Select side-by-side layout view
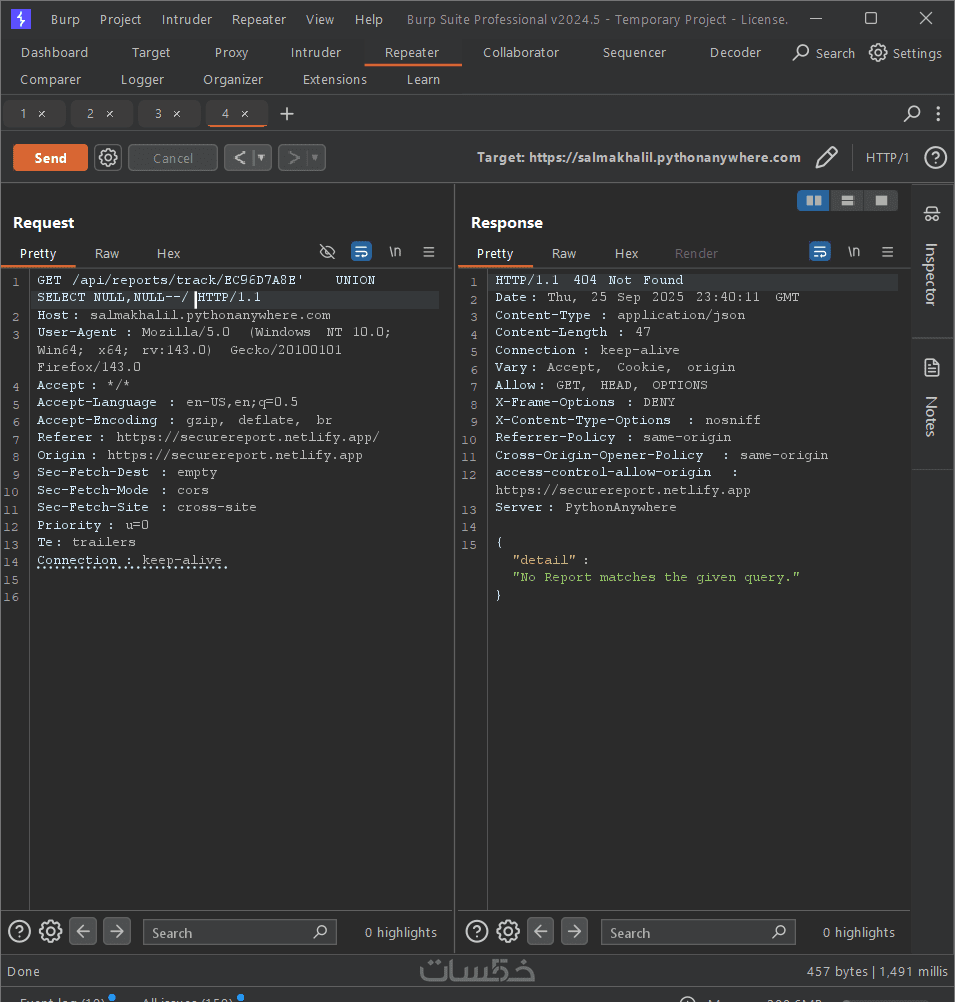Screen dimensions: 955x1002 tap(814, 201)
